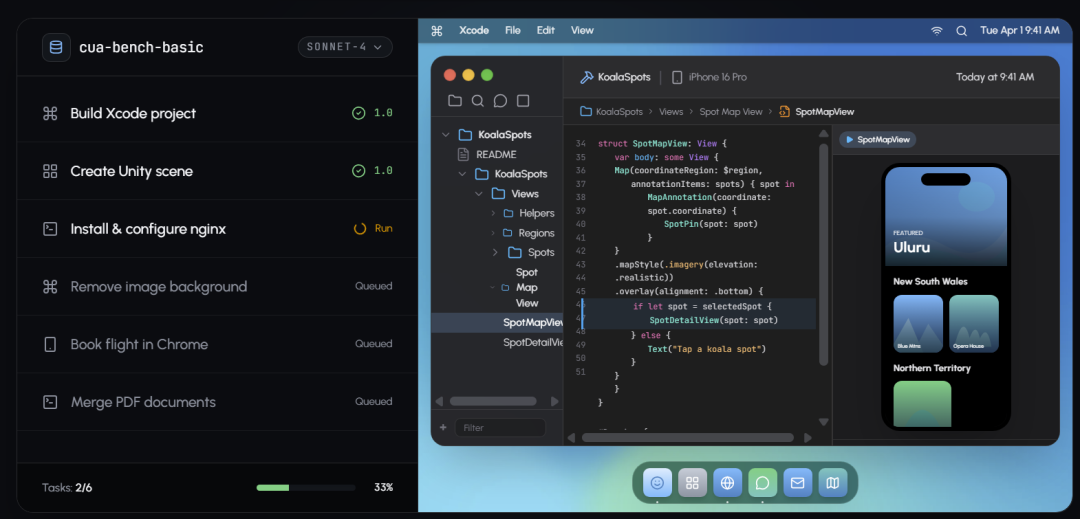Click the code editor horizontal scrollbar
This screenshot has height=519, width=1080.
[x=687, y=437]
